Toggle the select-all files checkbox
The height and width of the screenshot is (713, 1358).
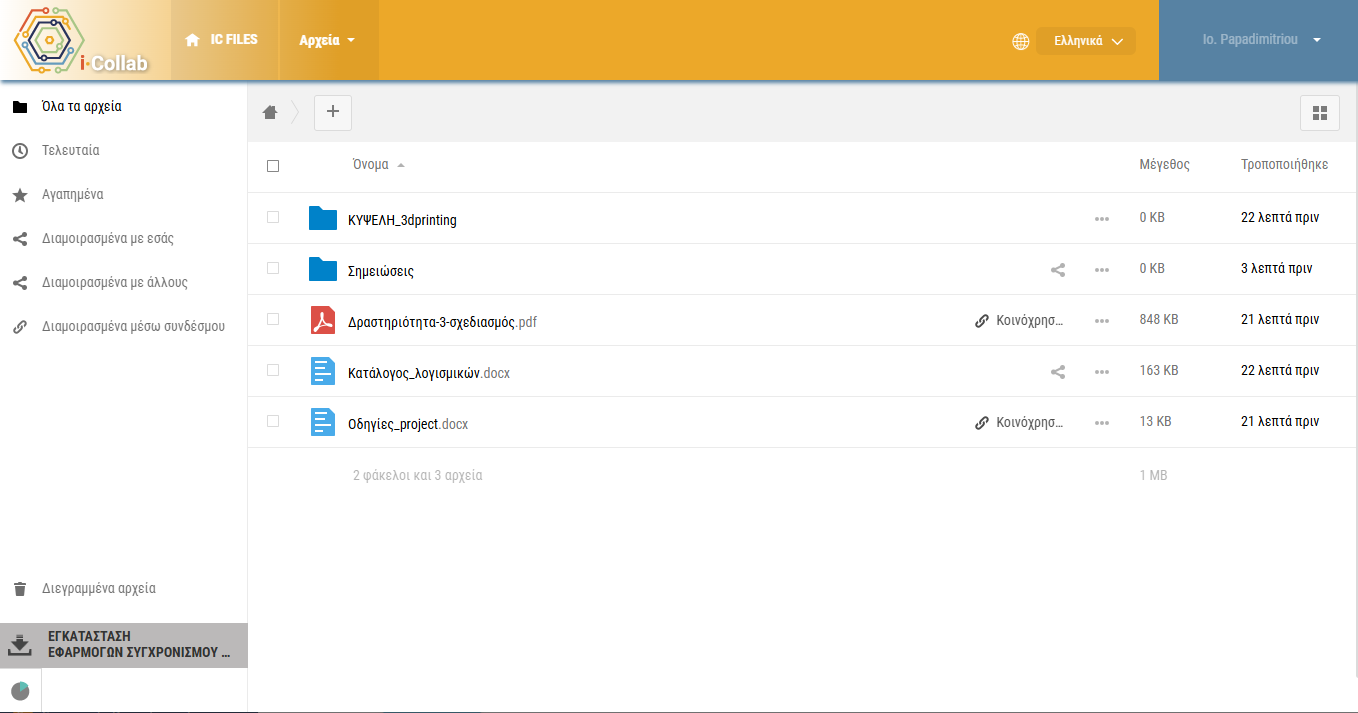(x=273, y=166)
